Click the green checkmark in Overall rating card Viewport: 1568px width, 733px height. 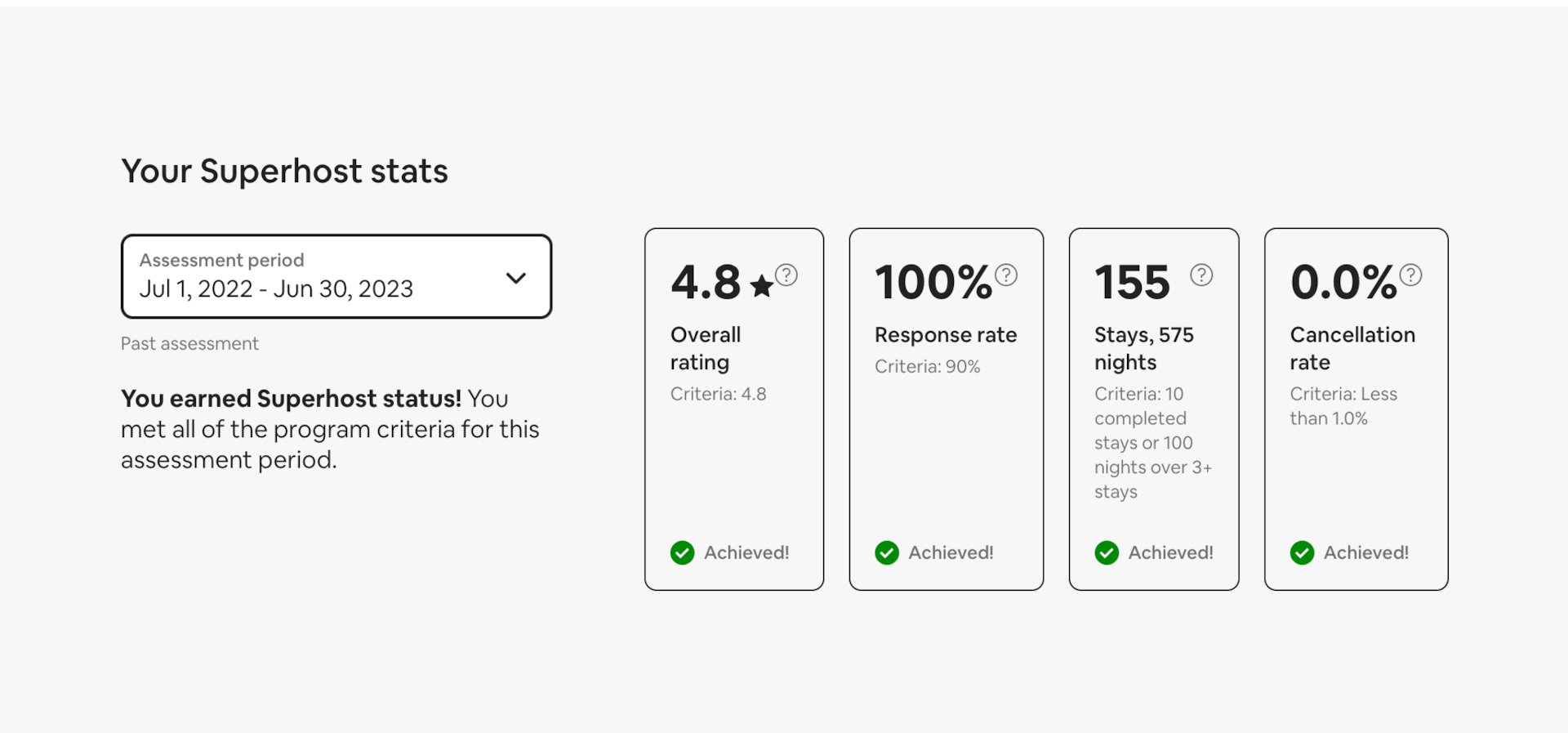pyautogui.click(x=683, y=553)
